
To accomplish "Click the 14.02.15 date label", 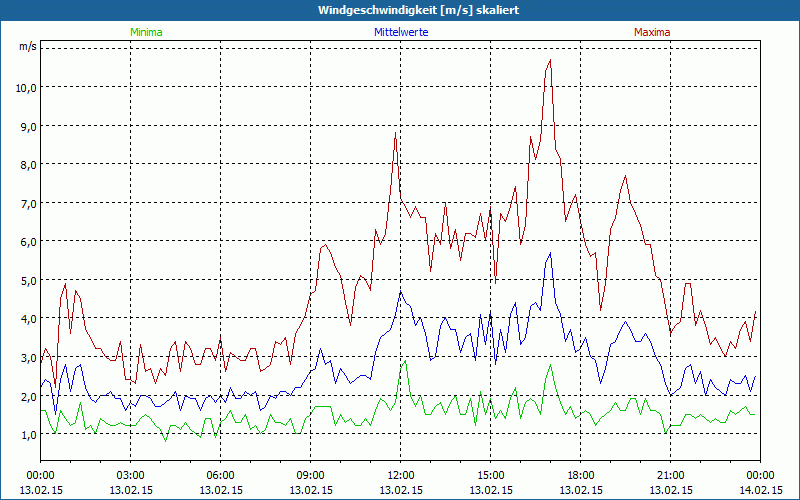I will pos(760,490).
